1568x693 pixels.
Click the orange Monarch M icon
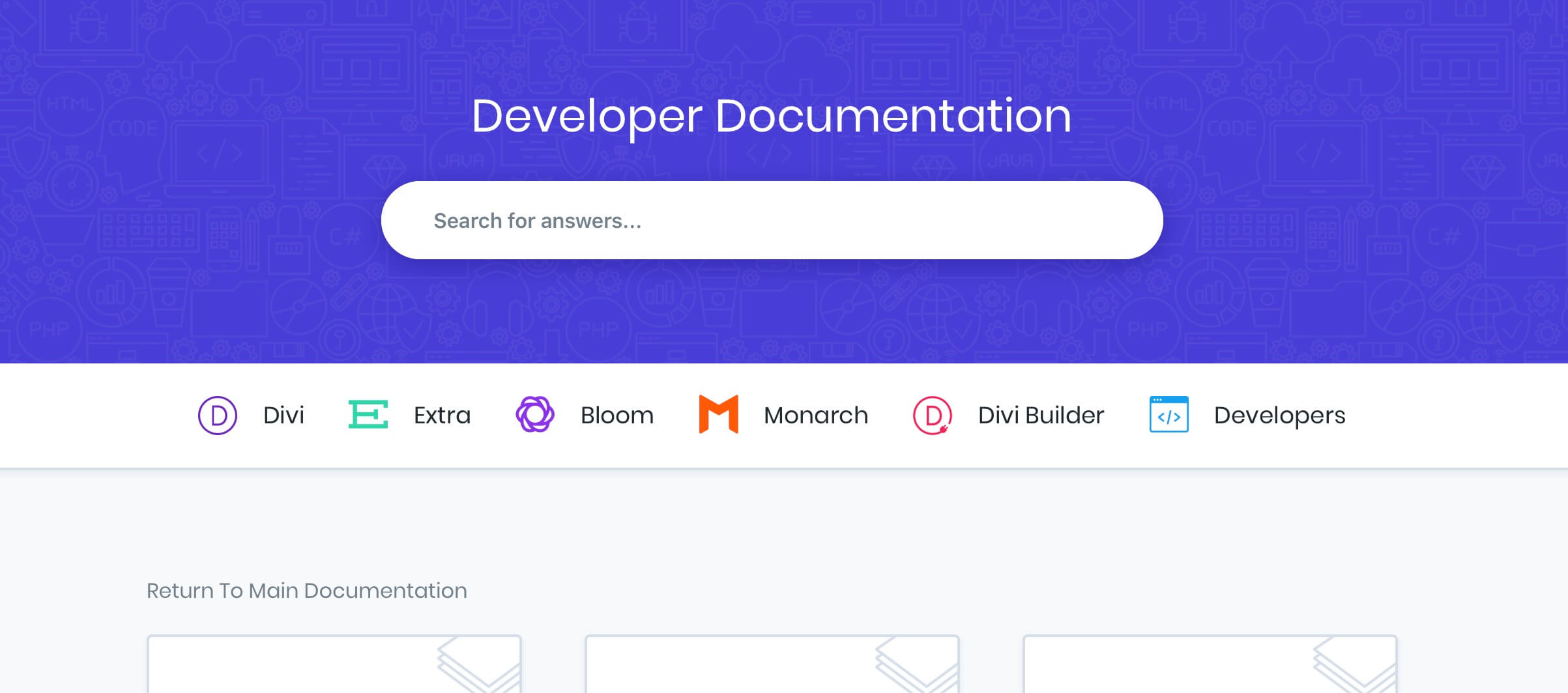718,414
